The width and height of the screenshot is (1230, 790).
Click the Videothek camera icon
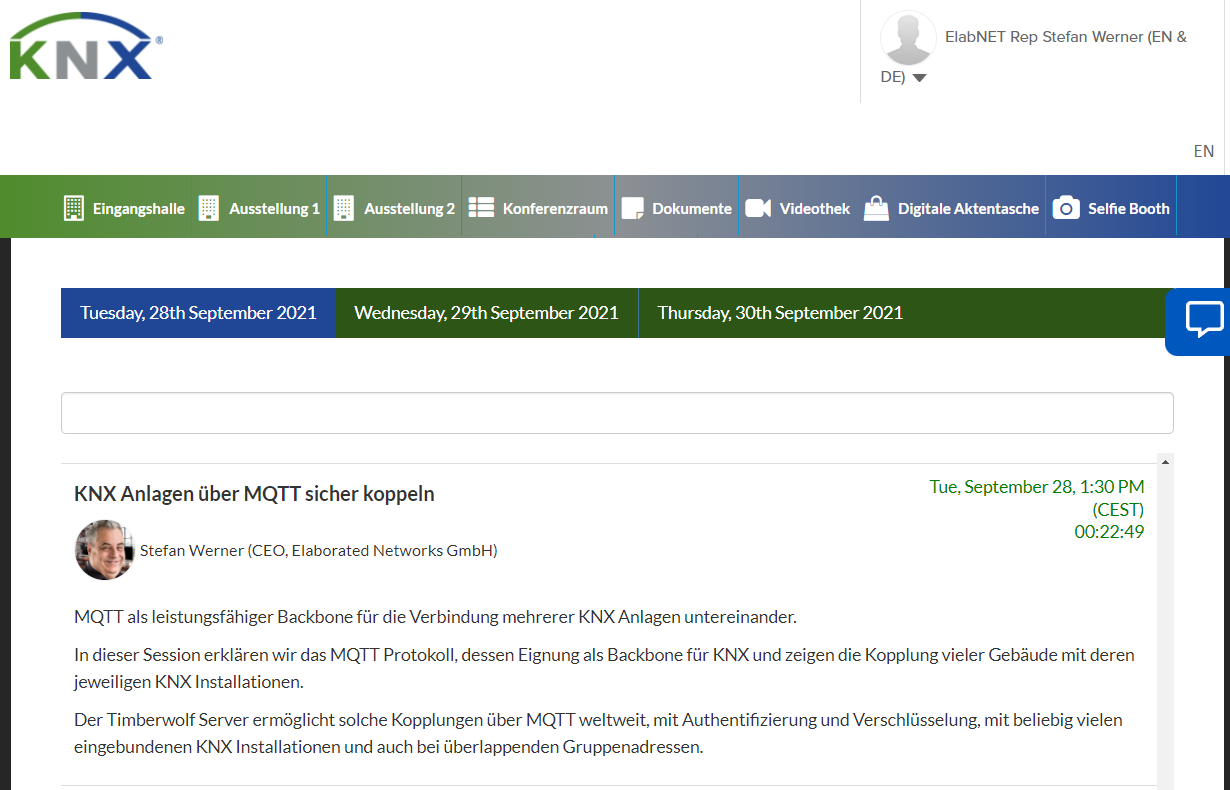click(x=758, y=208)
